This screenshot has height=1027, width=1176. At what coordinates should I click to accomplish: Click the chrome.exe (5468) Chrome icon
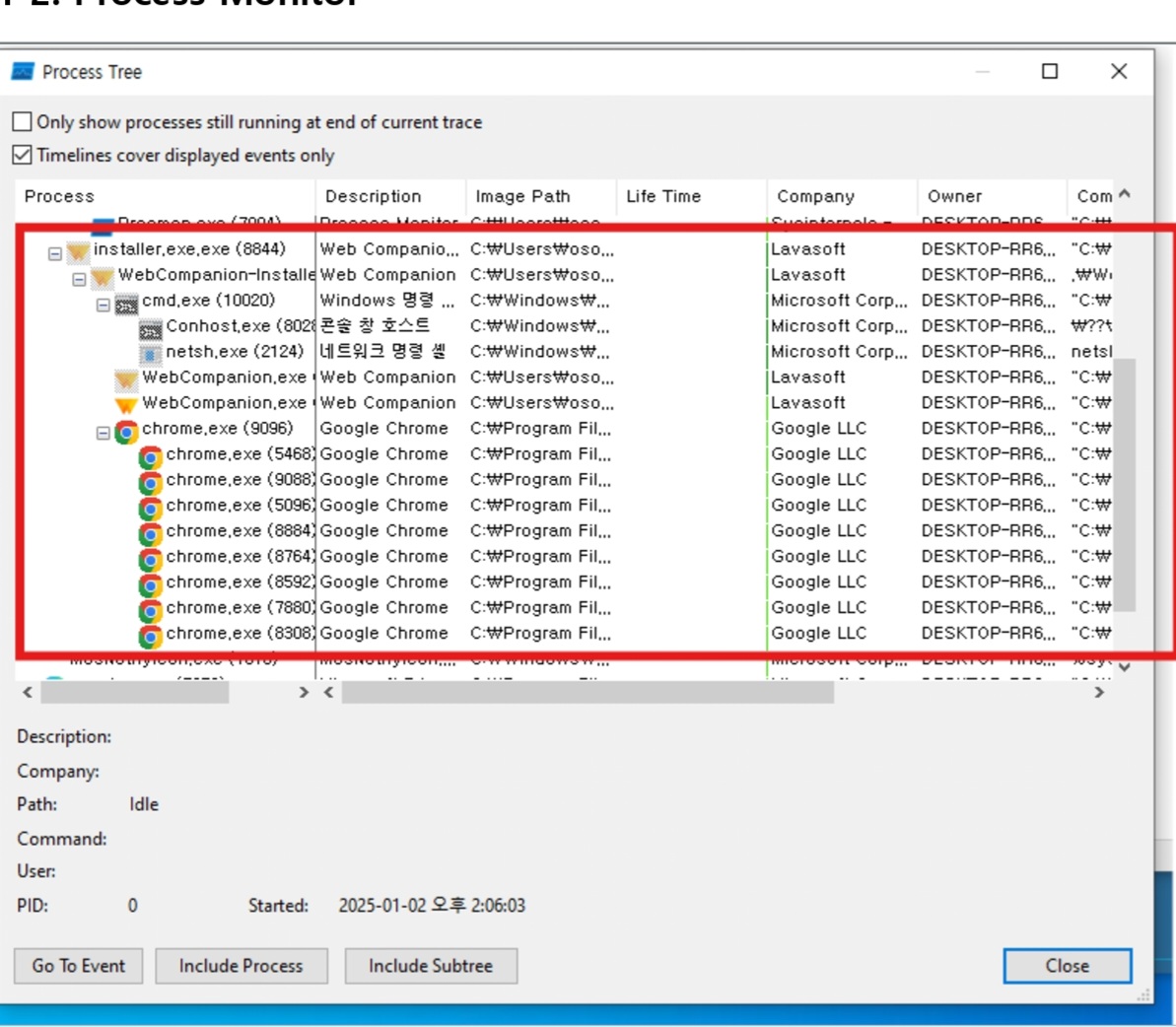pyautogui.click(x=150, y=457)
